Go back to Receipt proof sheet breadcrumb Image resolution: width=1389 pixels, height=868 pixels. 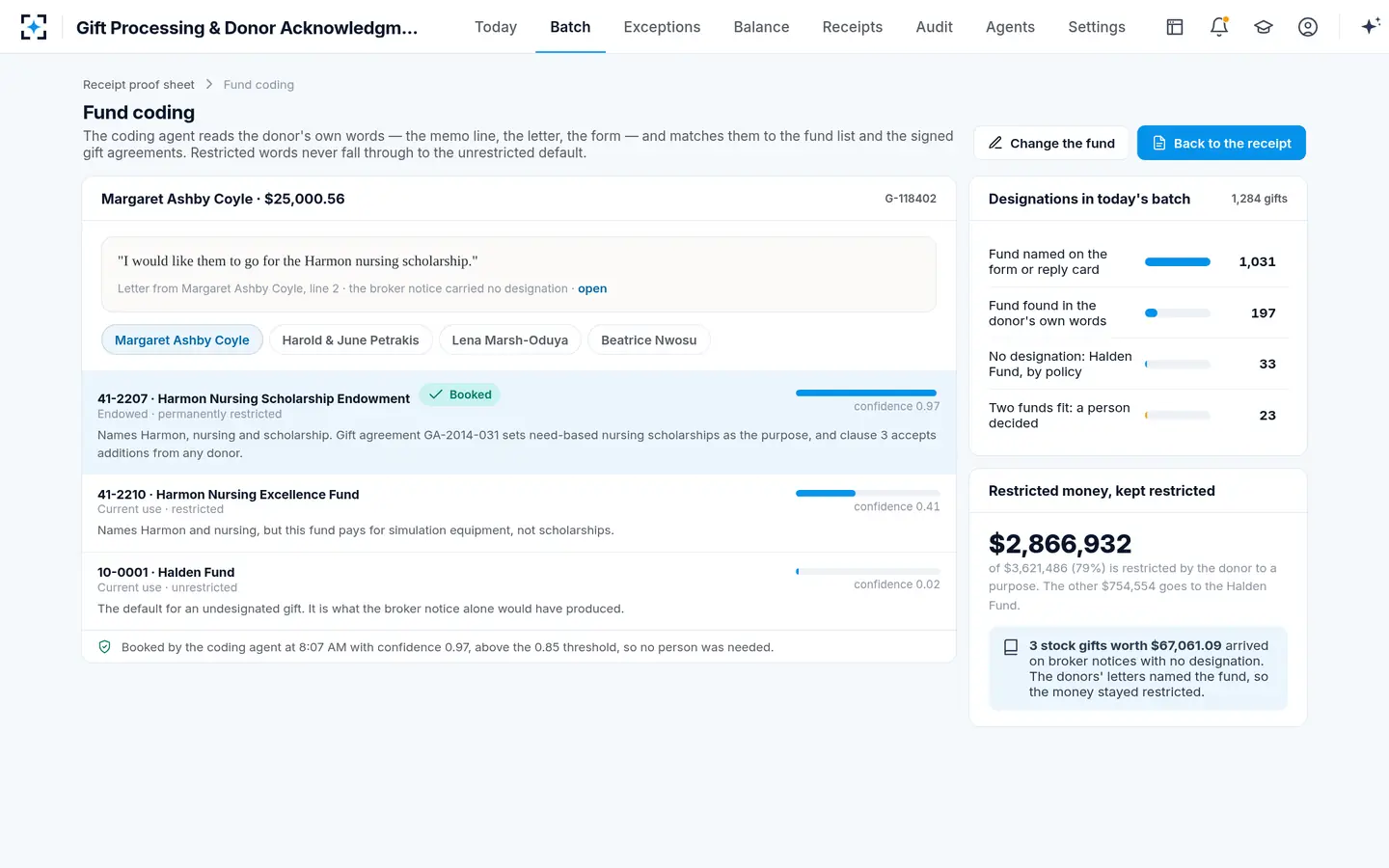(139, 85)
